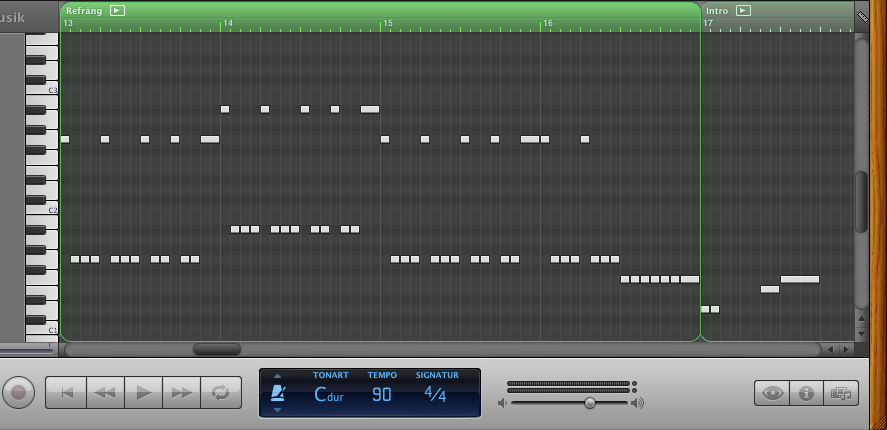
Task: Click the scroll left arrow
Action: click(830, 350)
